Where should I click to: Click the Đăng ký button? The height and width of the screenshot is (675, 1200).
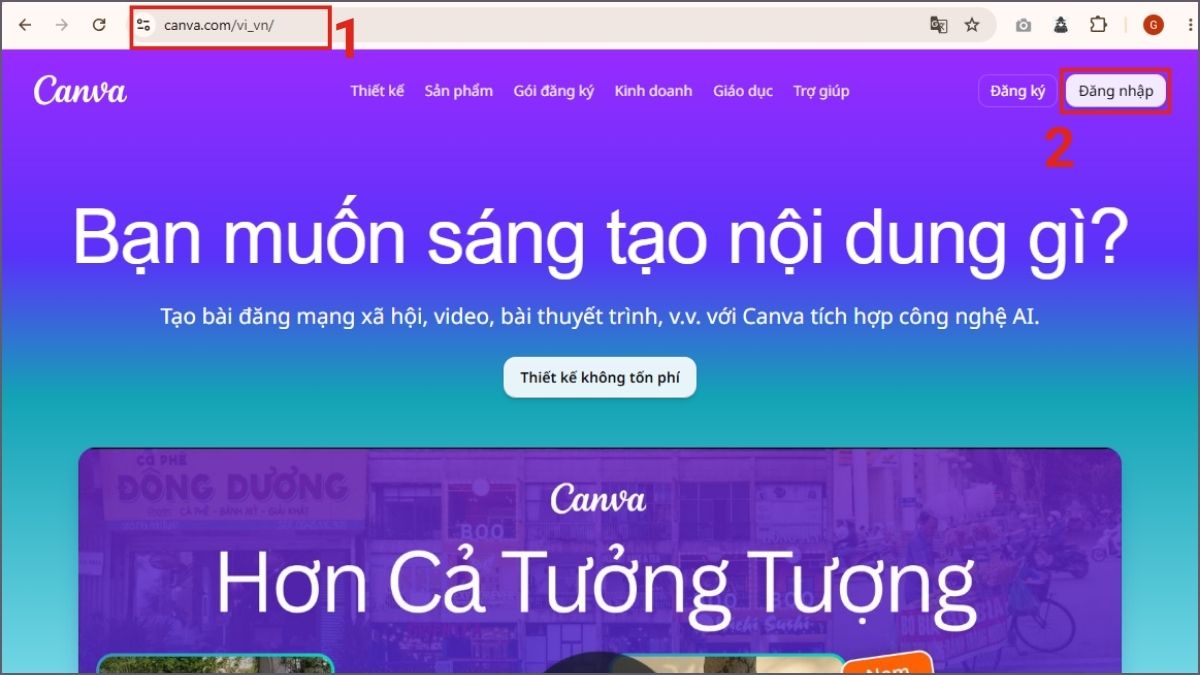click(x=1017, y=91)
